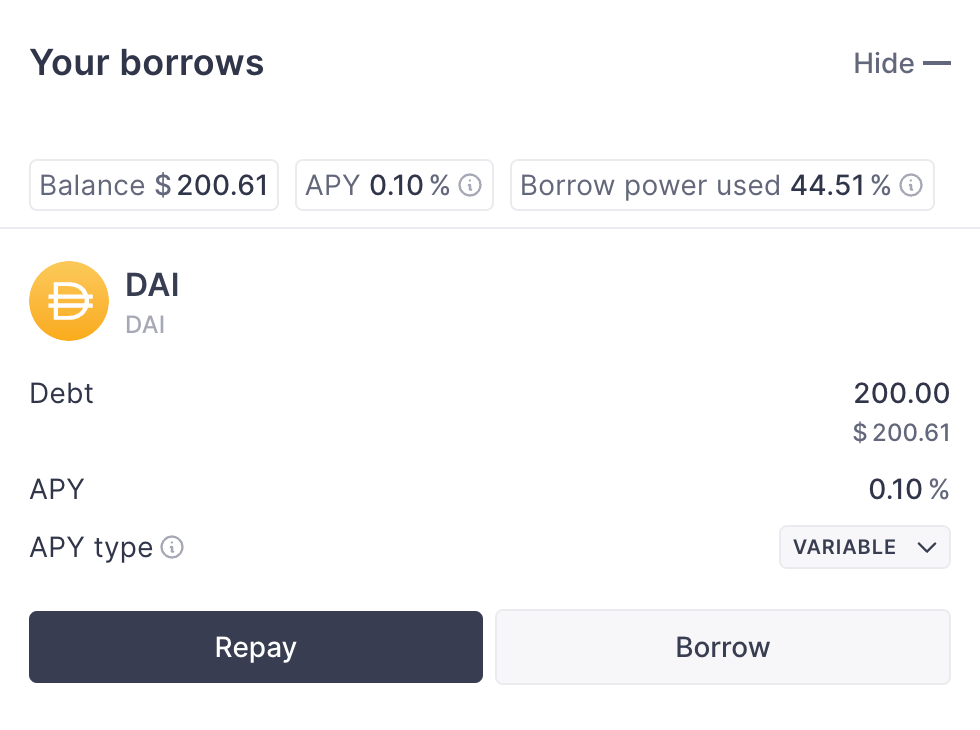This screenshot has width=980, height=730.
Task: Click the Balance $200.61 summary chip
Action: pyautogui.click(x=154, y=186)
